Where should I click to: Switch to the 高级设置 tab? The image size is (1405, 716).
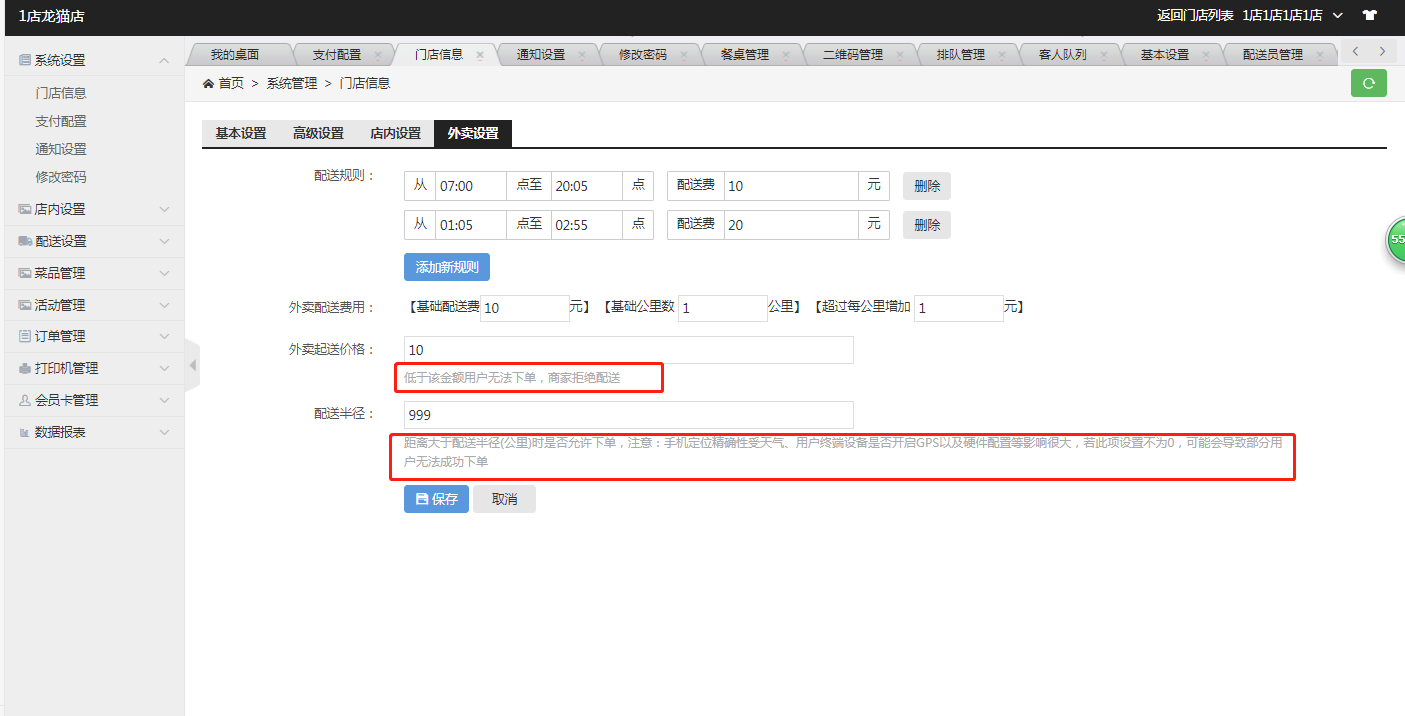click(318, 133)
